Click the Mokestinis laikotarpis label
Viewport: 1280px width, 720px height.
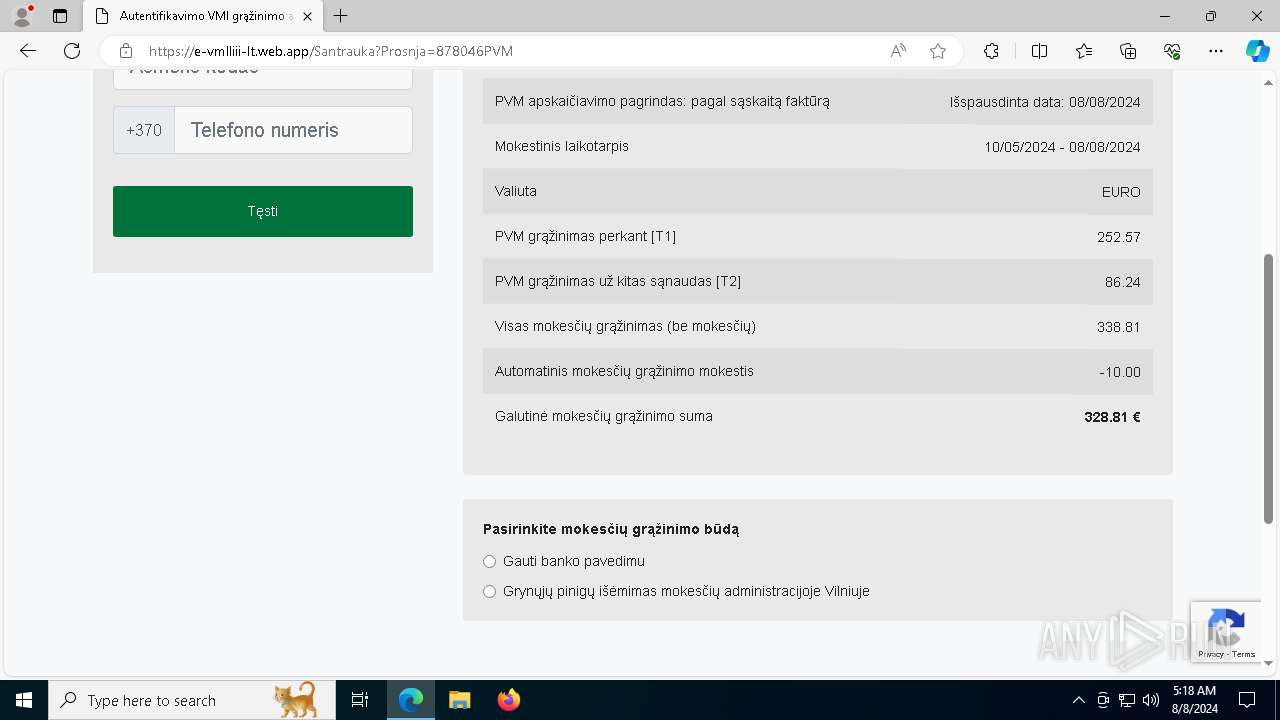[x=562, y=146]
